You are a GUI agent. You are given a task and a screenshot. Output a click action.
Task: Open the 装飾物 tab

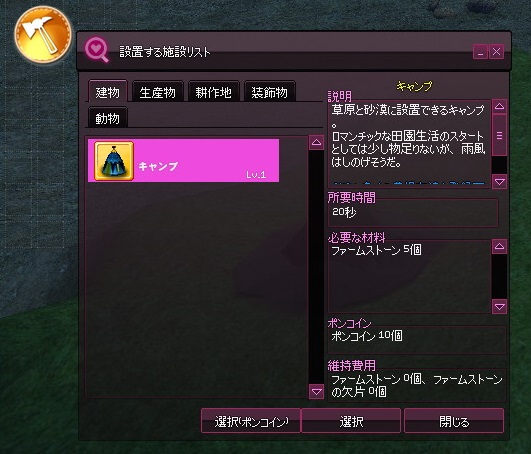pyautogui.click(x=270, y=92)
